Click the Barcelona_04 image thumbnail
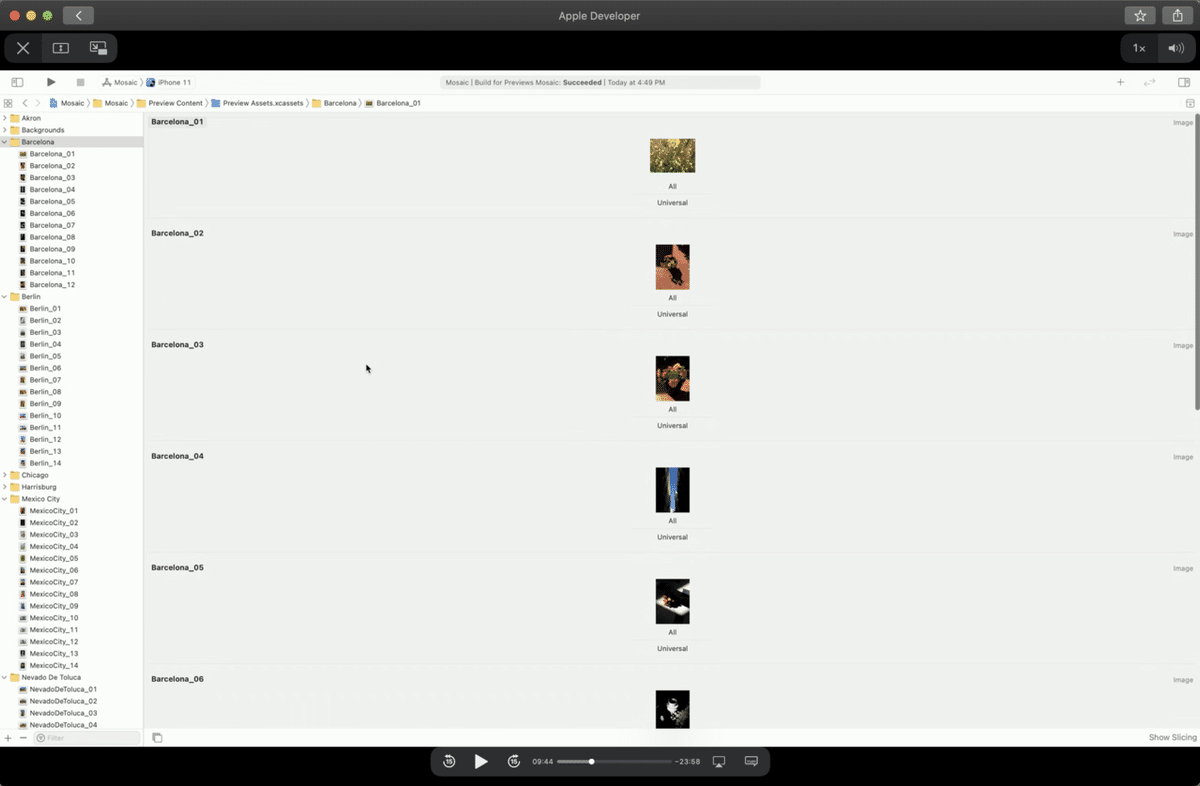 (672, 490)
